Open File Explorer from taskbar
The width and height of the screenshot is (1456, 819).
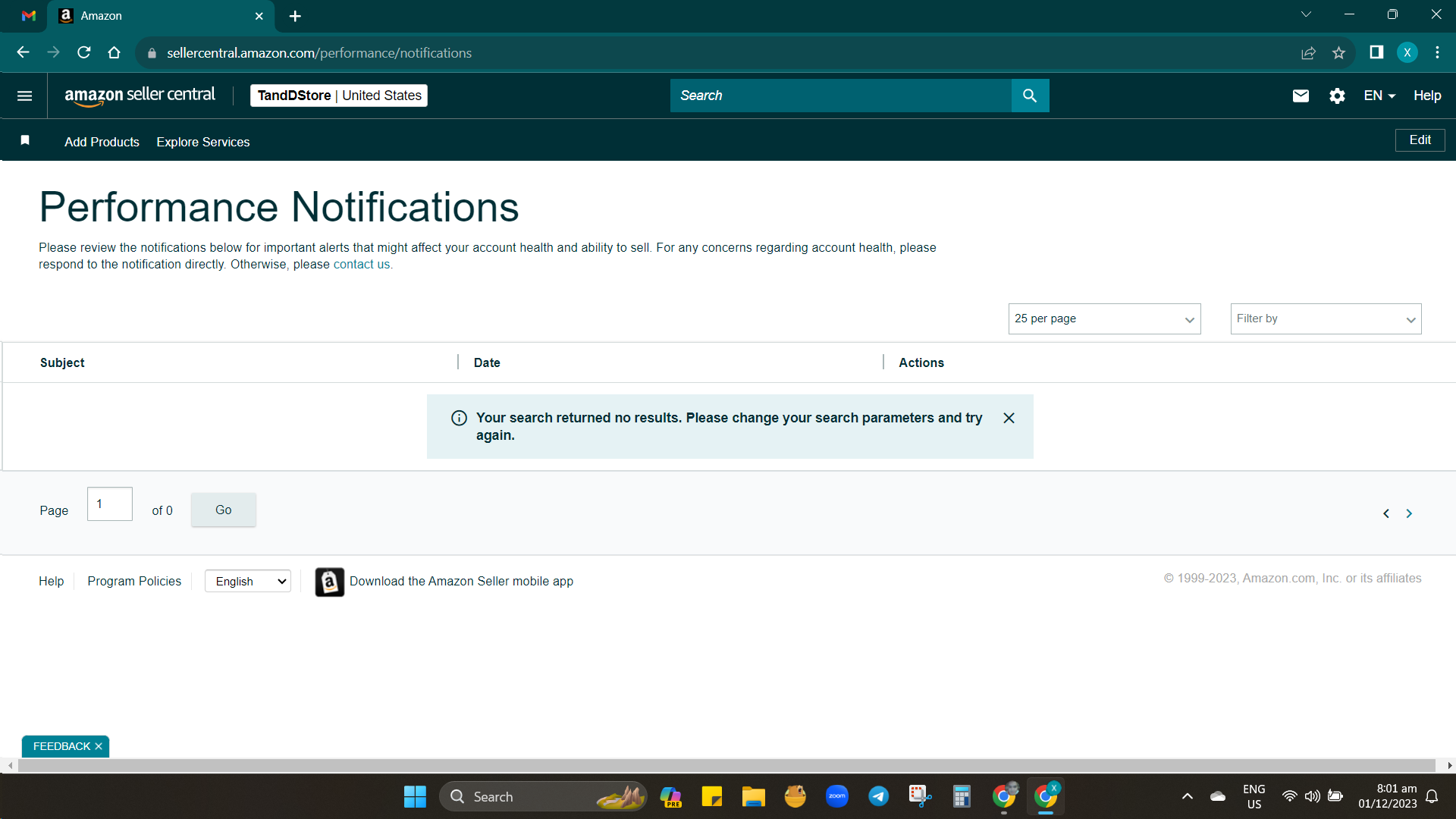(753, 796)
